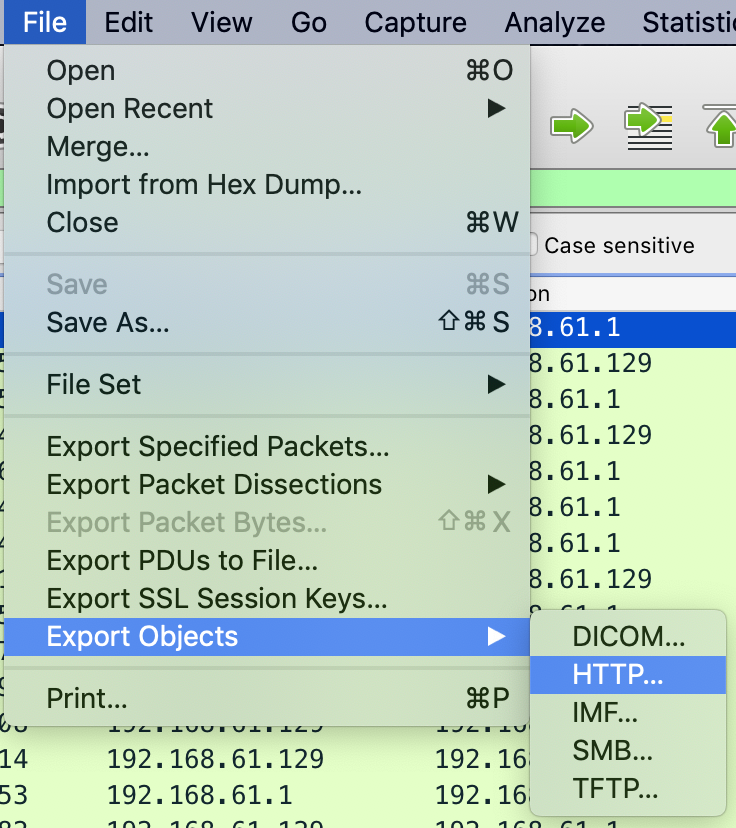The width and height of the screenshot is (736, 828).
Task: Click the go to specified packet icon
Action: click(x=647, y=126)
